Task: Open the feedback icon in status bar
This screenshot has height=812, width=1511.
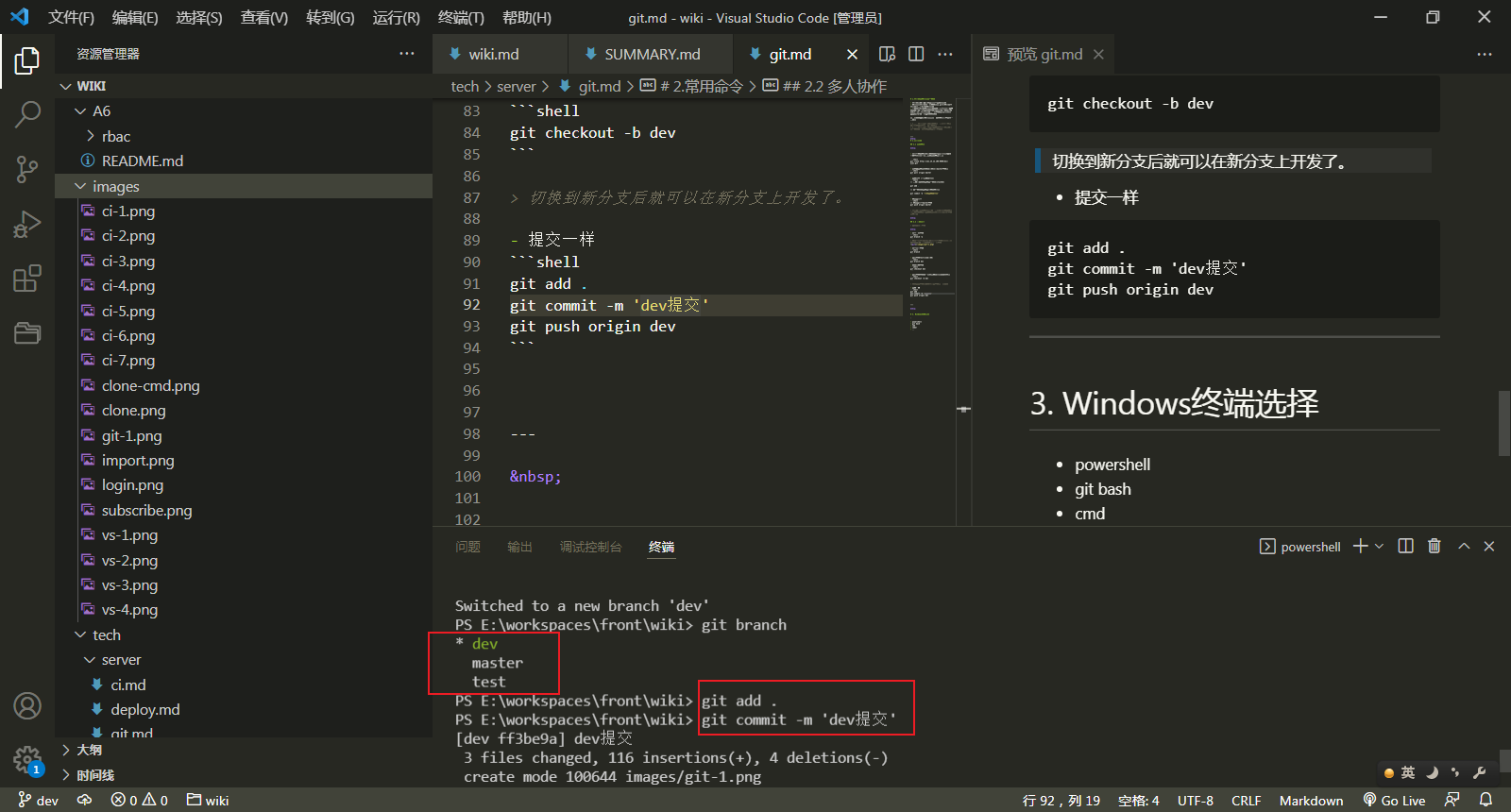Action: click(x=1452, y=800)
